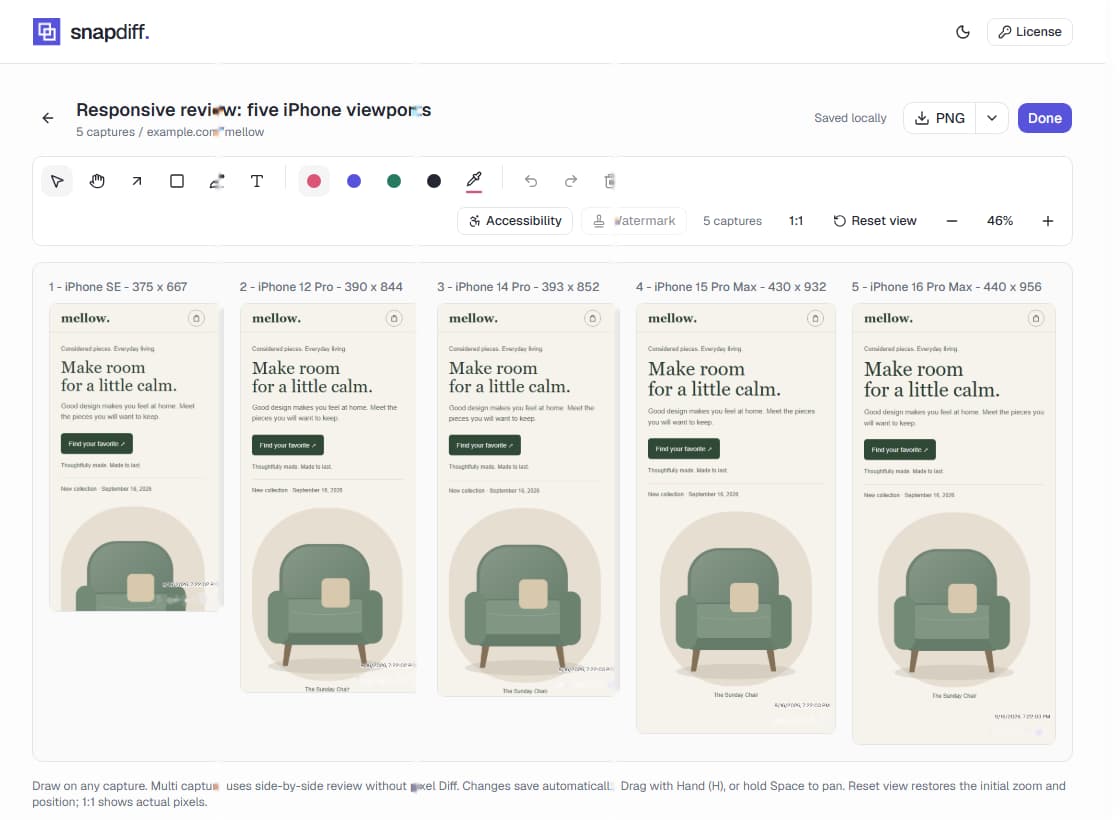Select the Rectangle tool
This screenshot has width=1120, height=820.
177,181
